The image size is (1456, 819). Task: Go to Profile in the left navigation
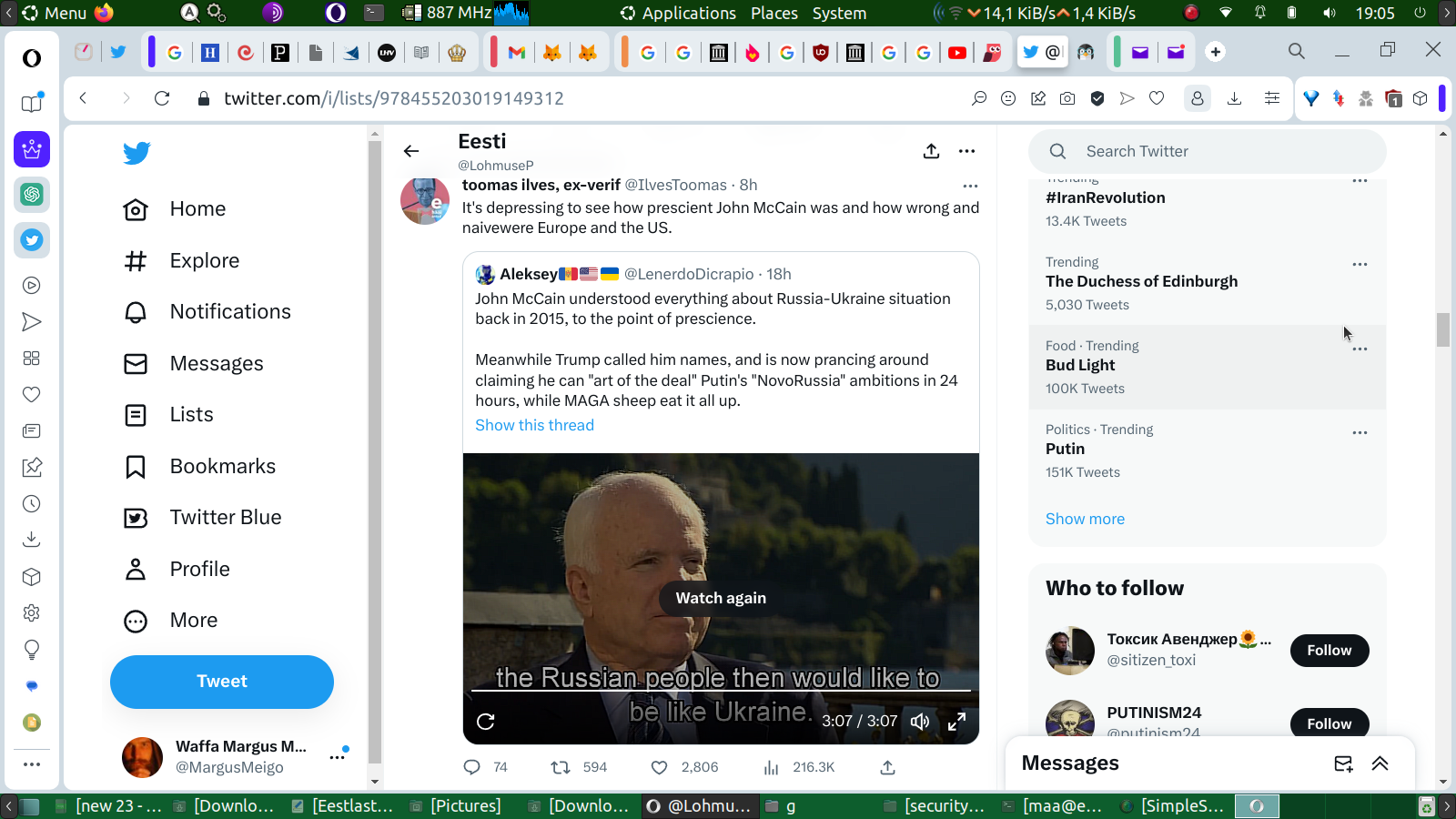coord(177,570)
